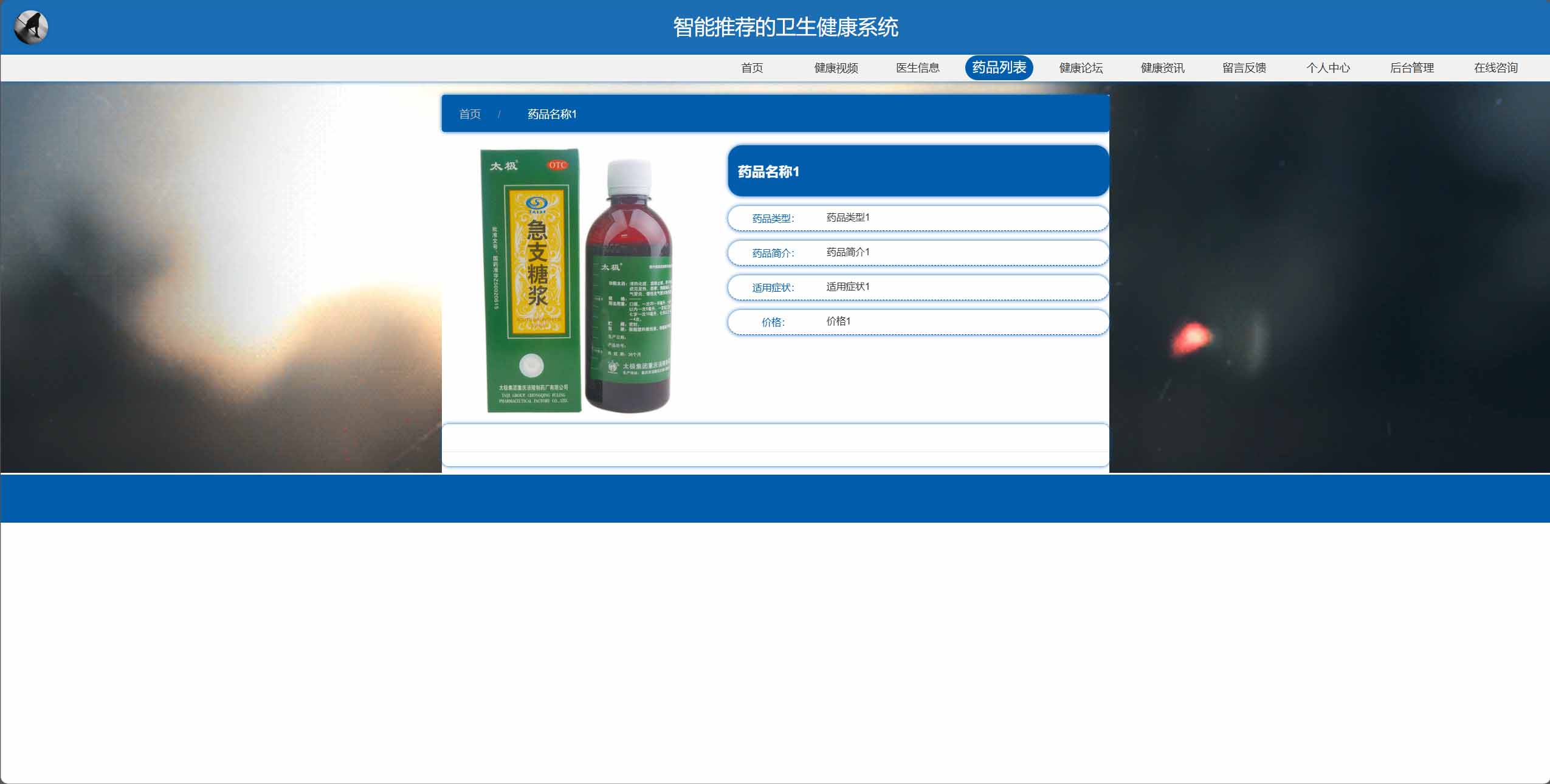Select the 适用症状1 value text
Image resolution: width=1550 pixels, height=784 pixels.
pyautogui.click(x=848, y=286)
